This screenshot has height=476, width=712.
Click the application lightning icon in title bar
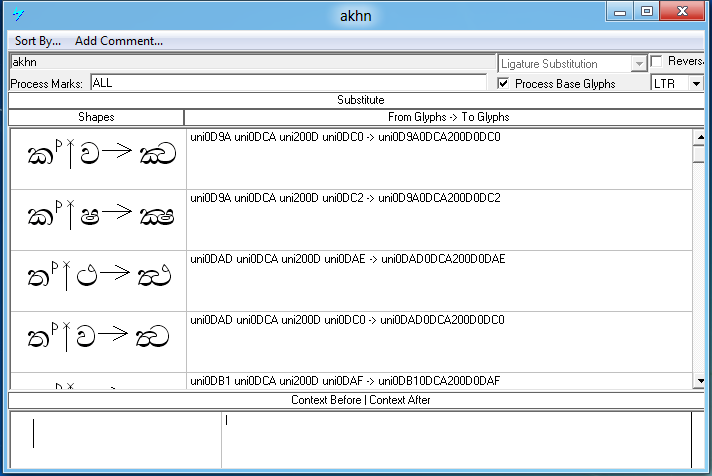pyautogui.click(x=19, y=15)
